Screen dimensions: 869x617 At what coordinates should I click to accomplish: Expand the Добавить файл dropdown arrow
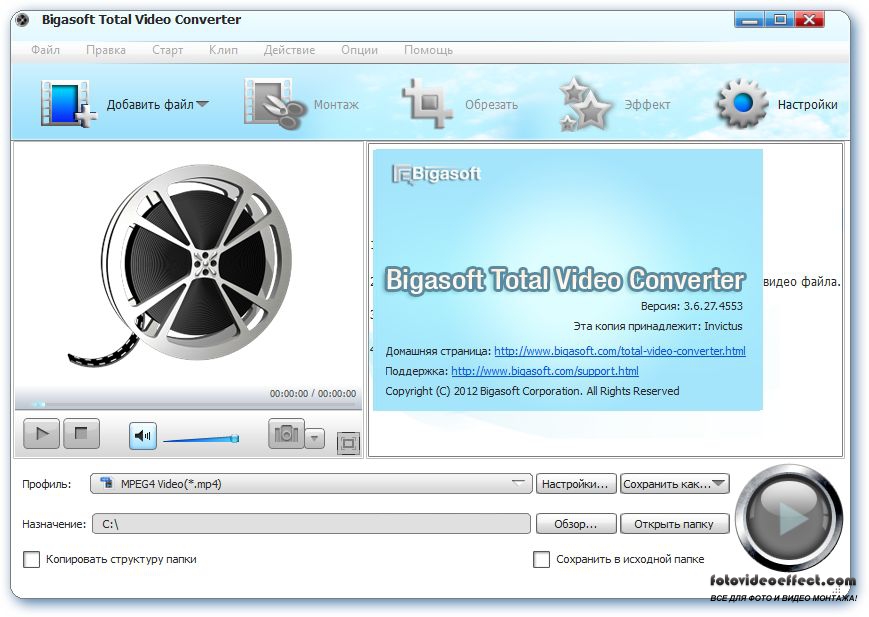(x=202, y=104)
